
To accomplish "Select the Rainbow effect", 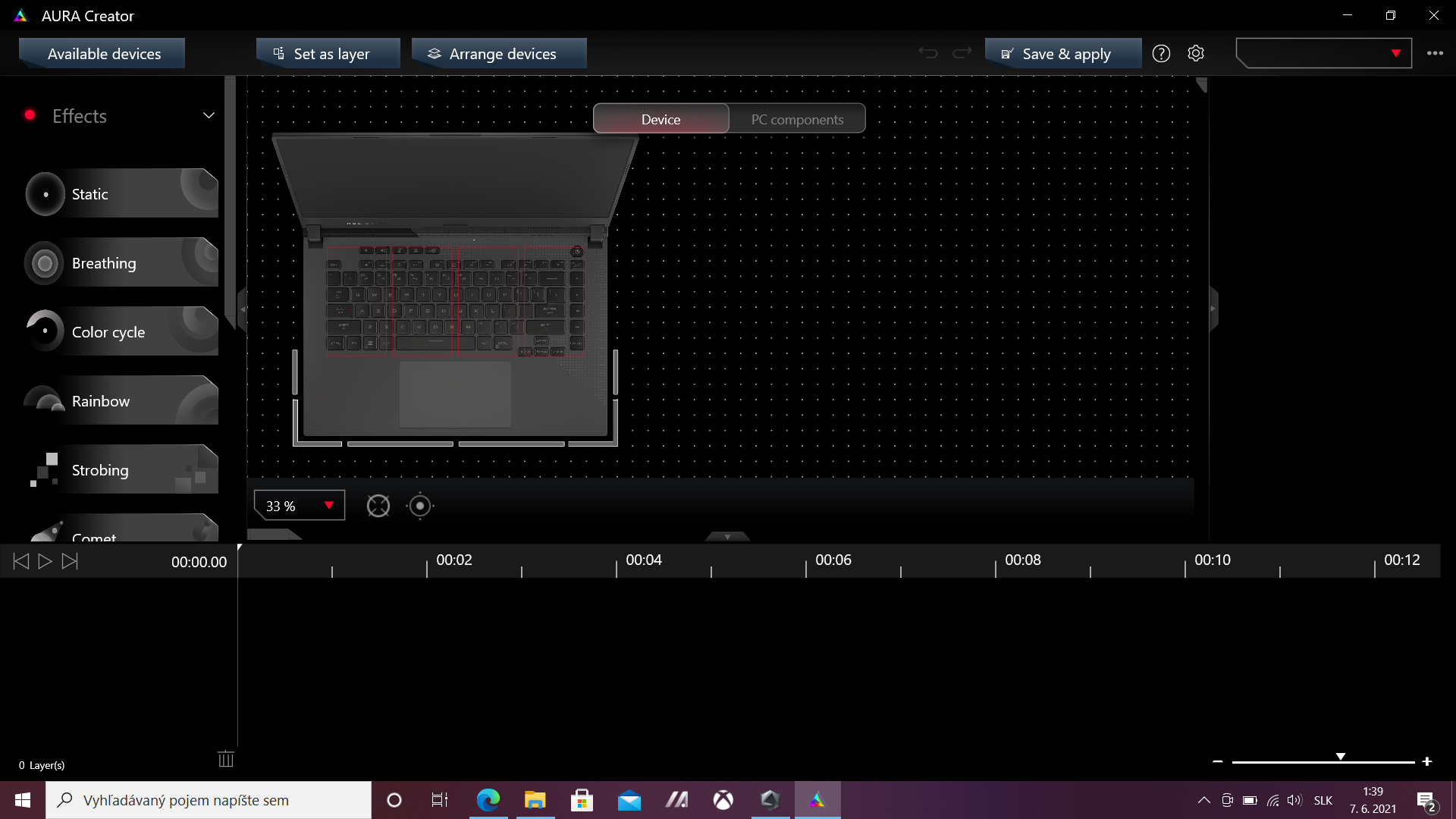I will coord(121,401).
